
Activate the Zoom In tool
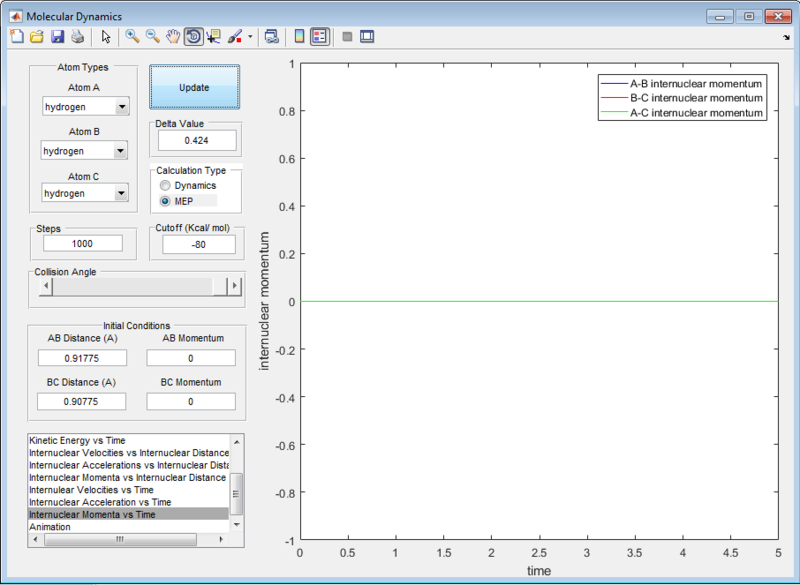pyautogui.click(x=132, y=37)
